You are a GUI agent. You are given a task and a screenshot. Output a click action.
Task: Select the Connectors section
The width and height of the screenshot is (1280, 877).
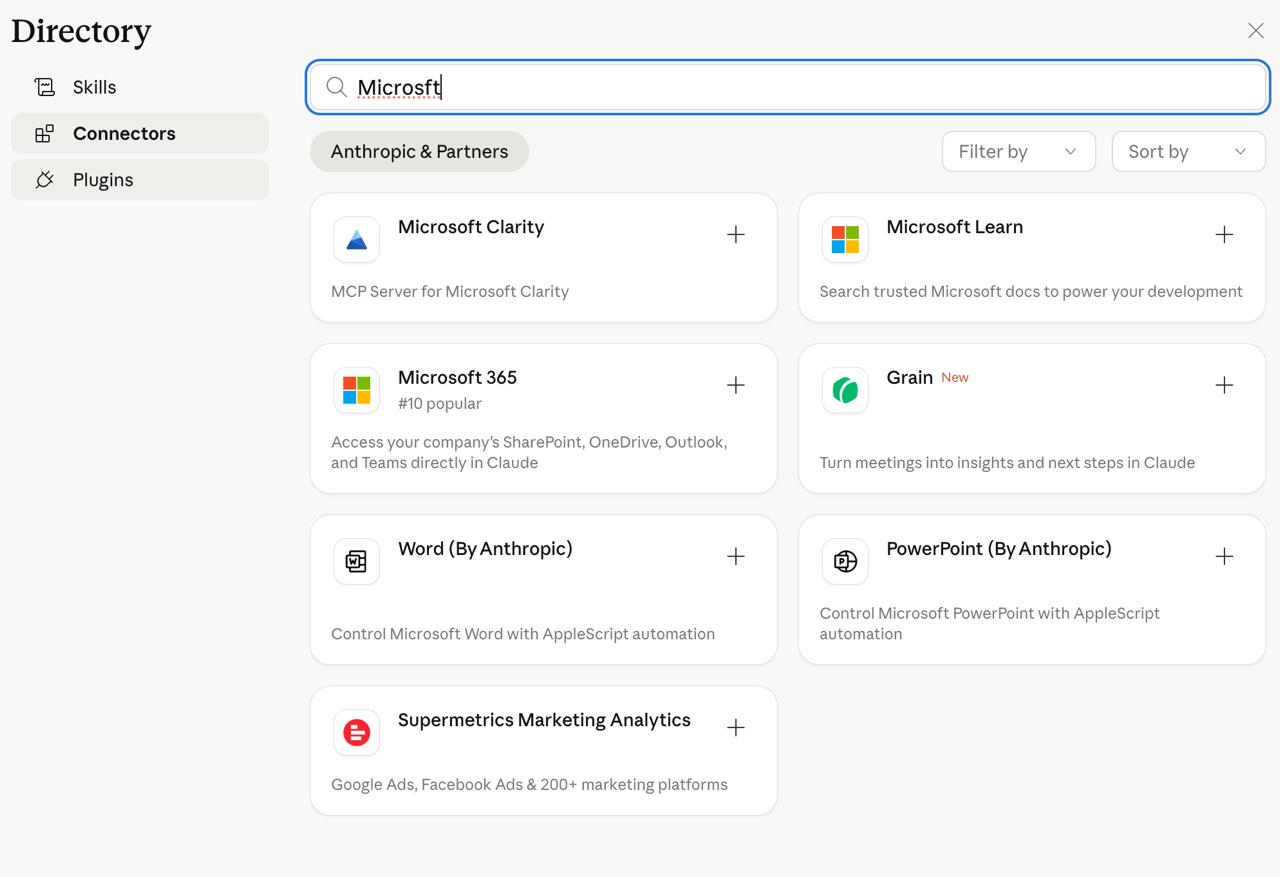pyautogui.click(x=140, y=133)
